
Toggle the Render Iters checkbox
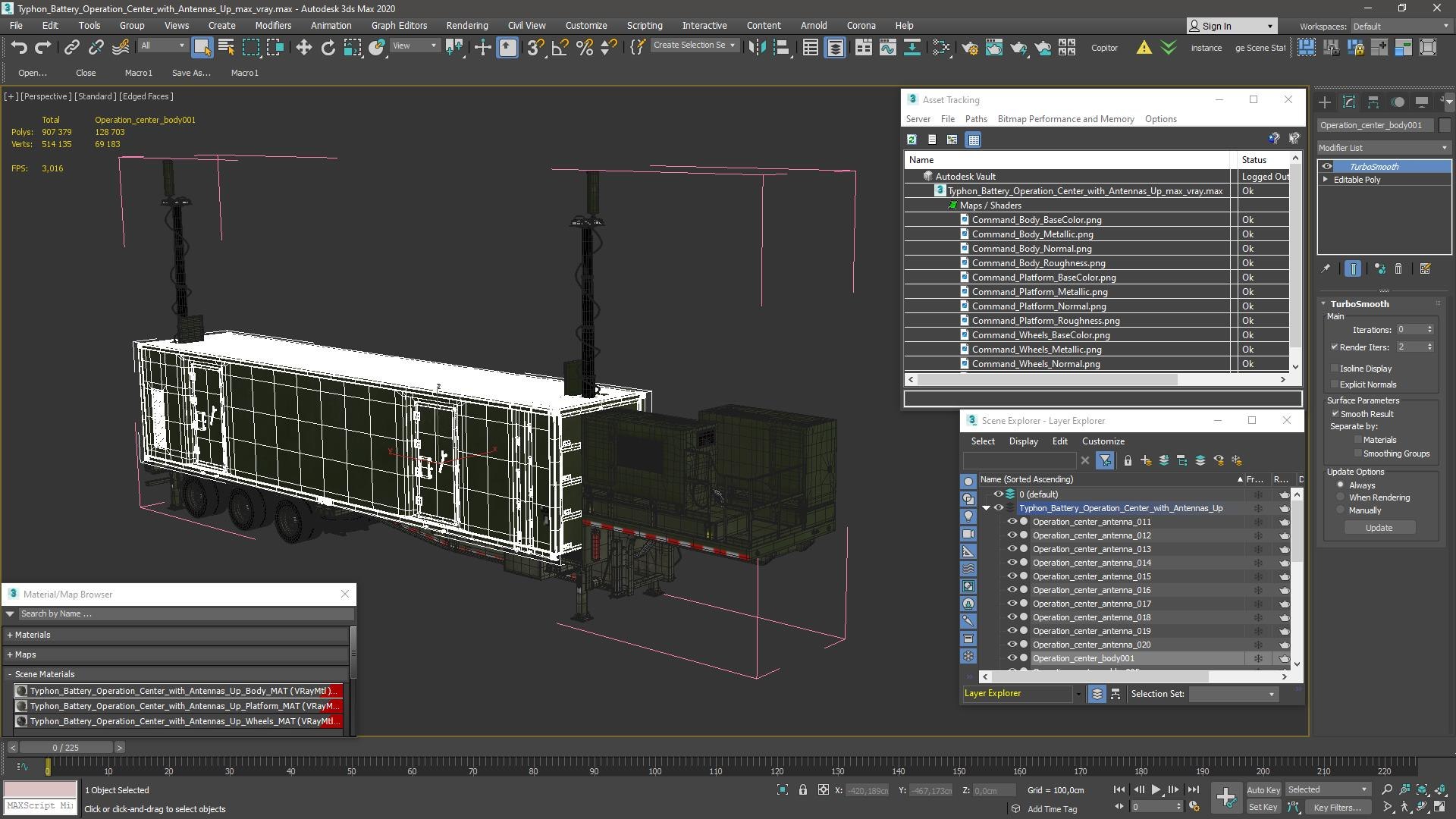(x=1335, y=347)
